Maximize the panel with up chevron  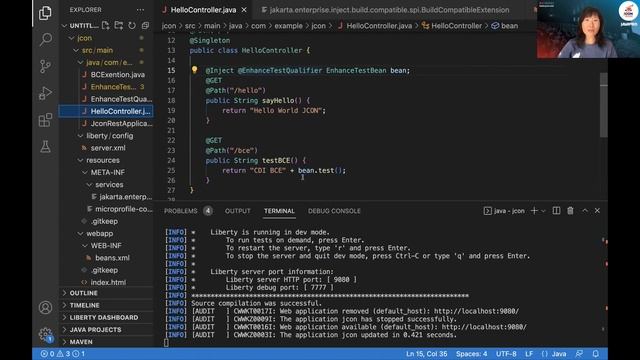point(585,211)
